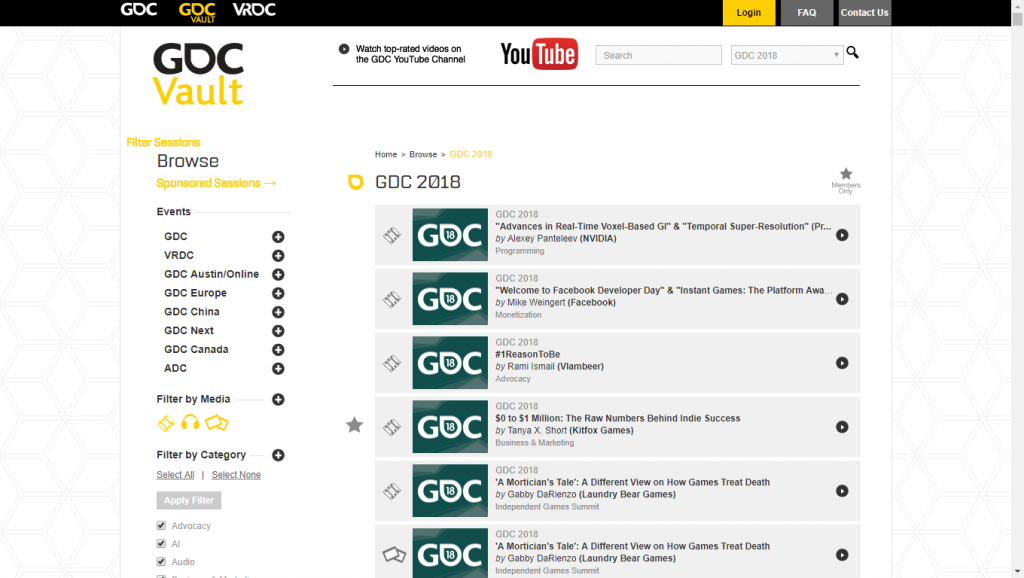Click Select None categories link
This screenshot has height=578, width=1024.
click(x=236, y=475)
